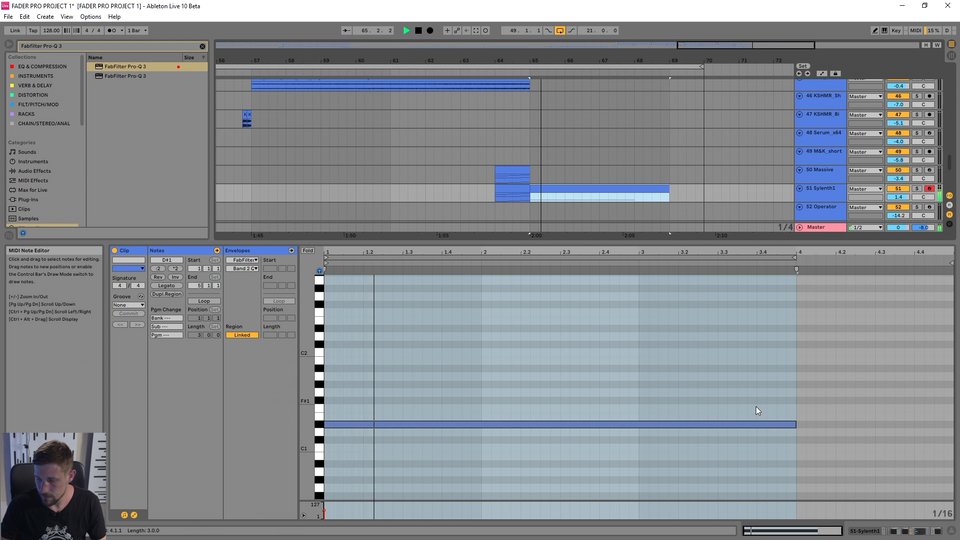960x540 pixels.
Task: Unfold track 52 Operator
Action: 799,207
